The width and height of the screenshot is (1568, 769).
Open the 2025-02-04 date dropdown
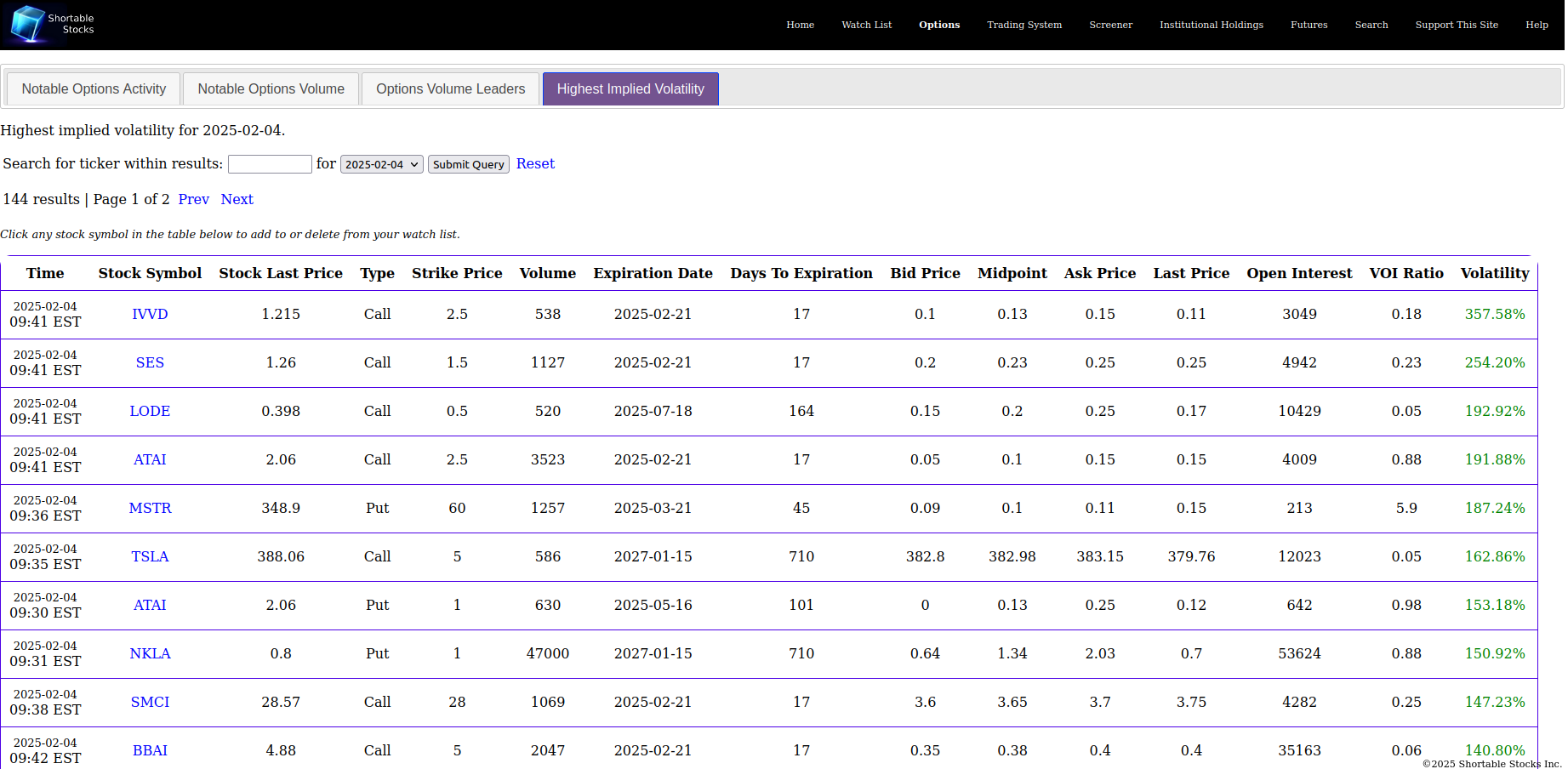point(381,164)
